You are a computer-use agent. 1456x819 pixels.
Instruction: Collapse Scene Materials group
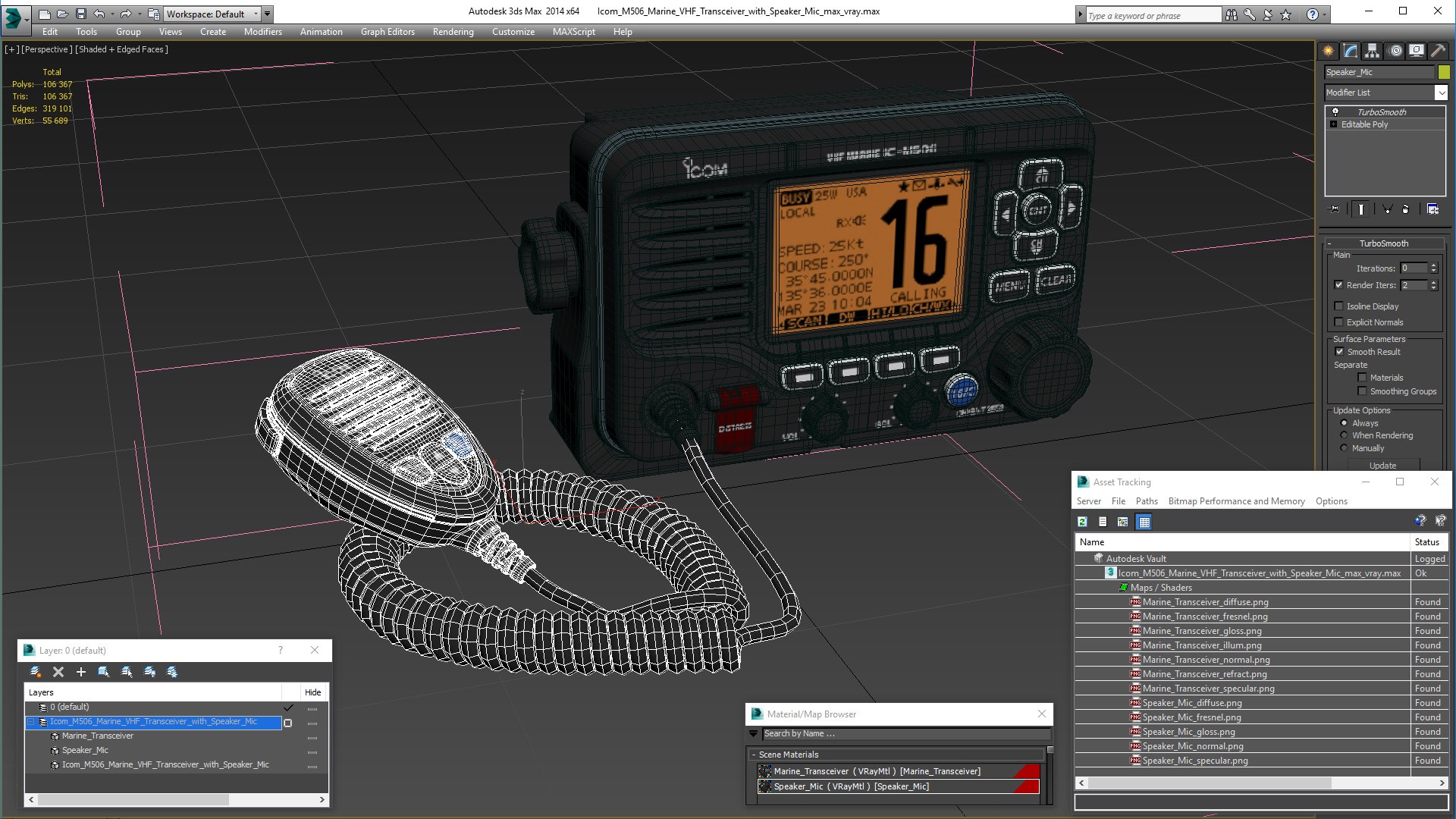click(x=754, y=755)
